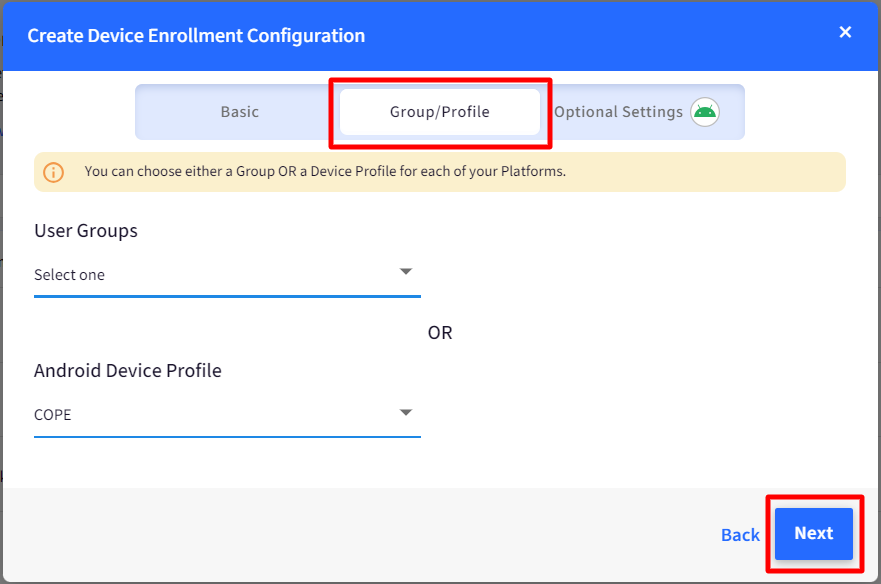The width and height of the screenshot is (881, 584).
Task: Click the Android Device Profile label
Action: click(x=128, y=371)
